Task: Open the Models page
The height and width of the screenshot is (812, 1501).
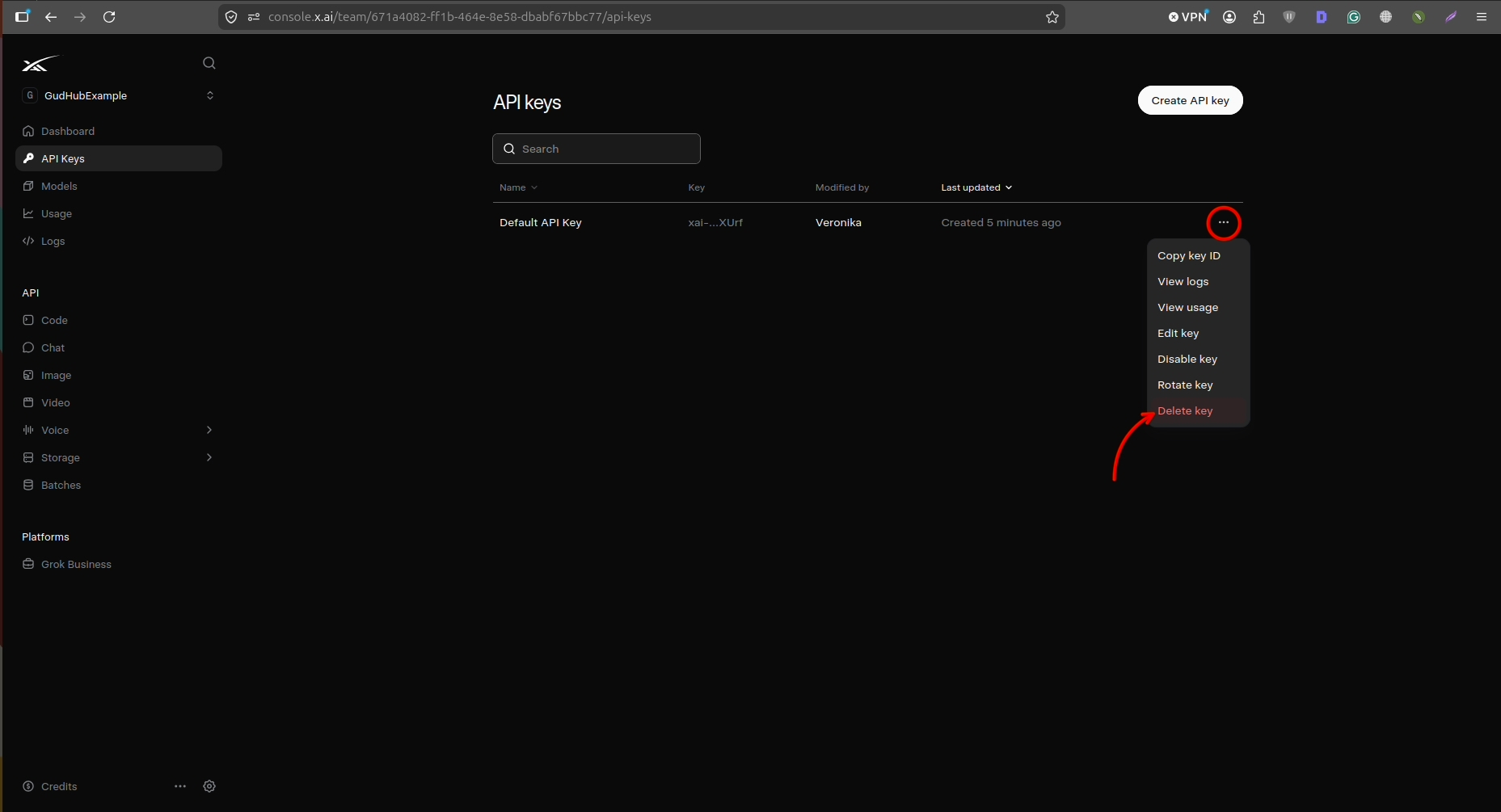Action: [119, 186]
